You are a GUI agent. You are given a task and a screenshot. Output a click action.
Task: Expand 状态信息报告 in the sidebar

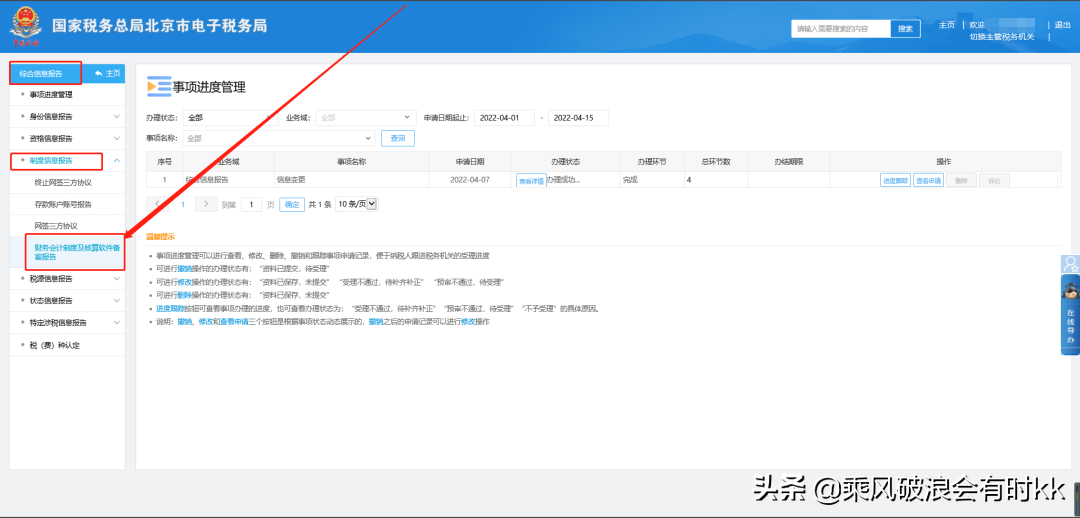67,301
